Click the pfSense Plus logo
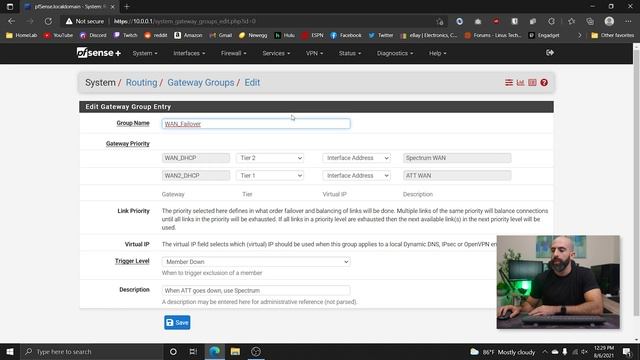The image size is (640, 360). pyautogui.click(x=98, y=53)
